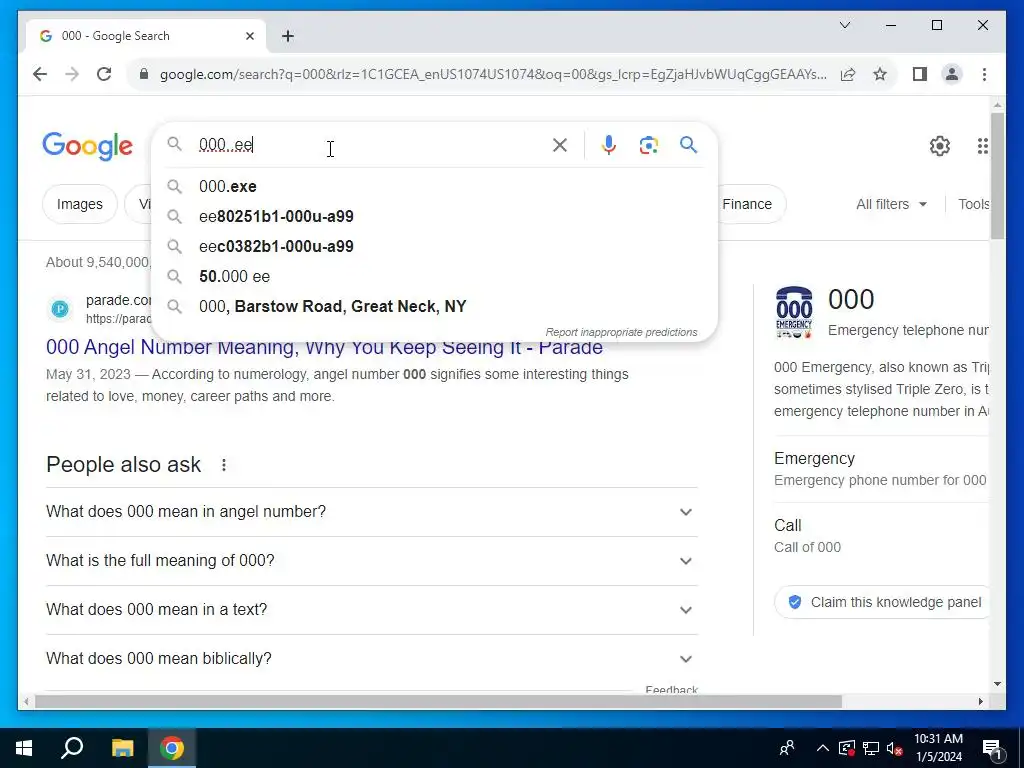Open a new browser tab
1024x768 pixels.
[287, 36]
